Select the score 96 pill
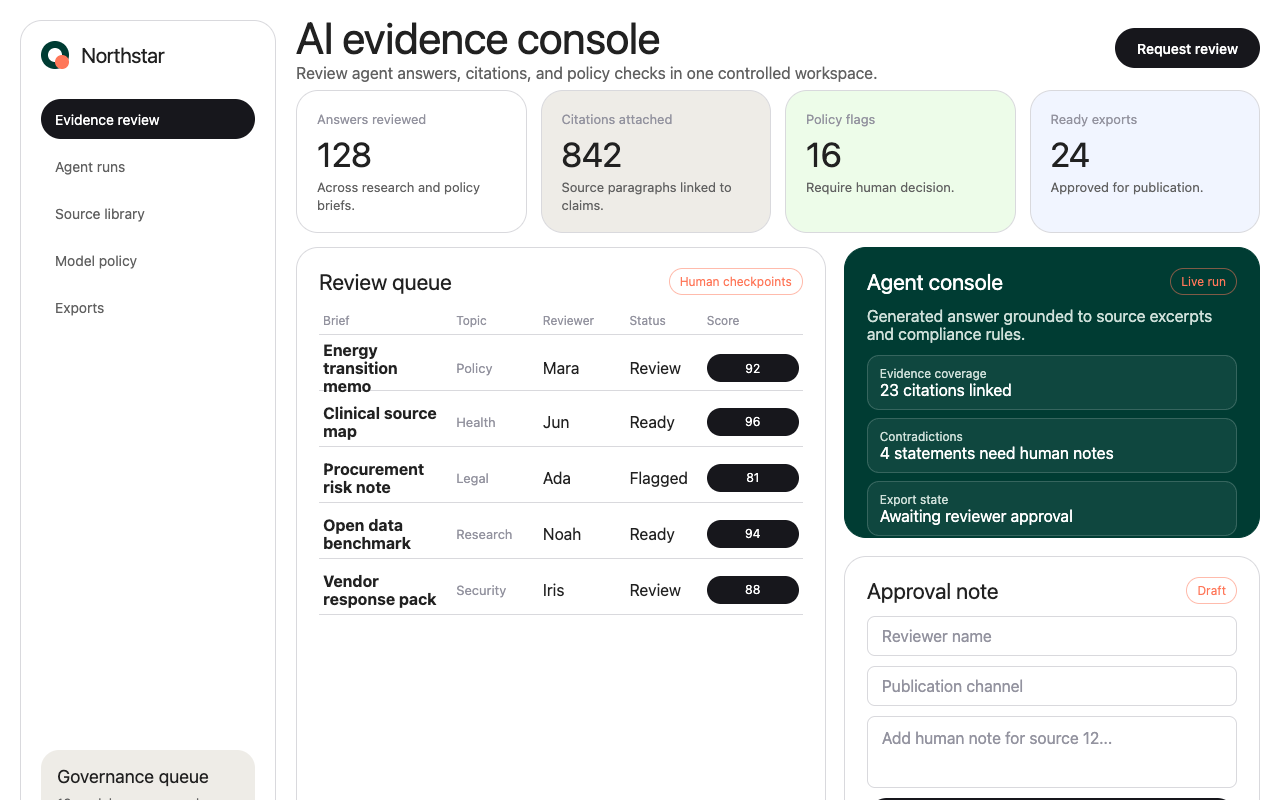The height and width of the screenshot is (800, 1280). (x=753, y=422)
